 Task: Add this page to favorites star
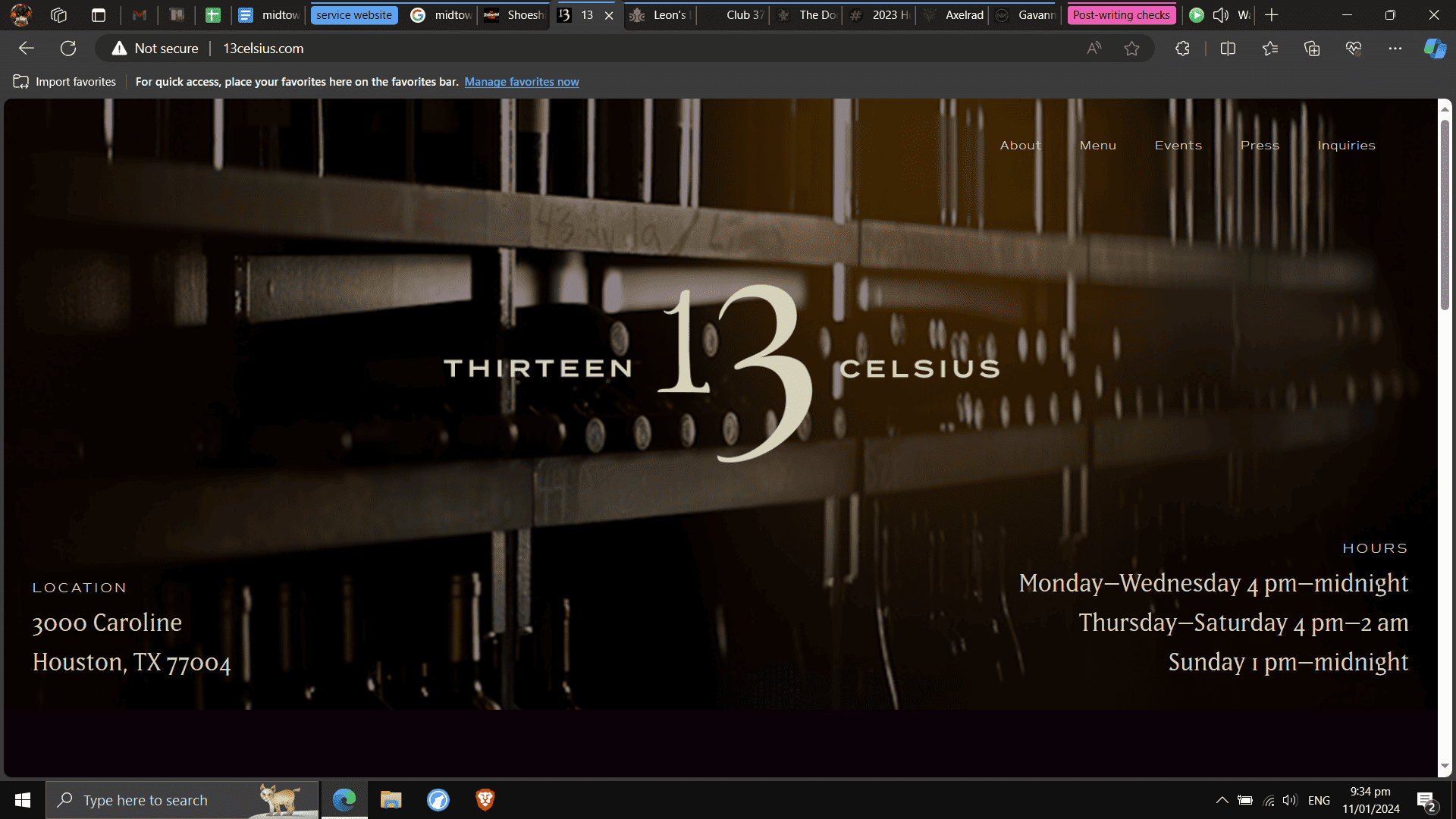[1131, 49]
